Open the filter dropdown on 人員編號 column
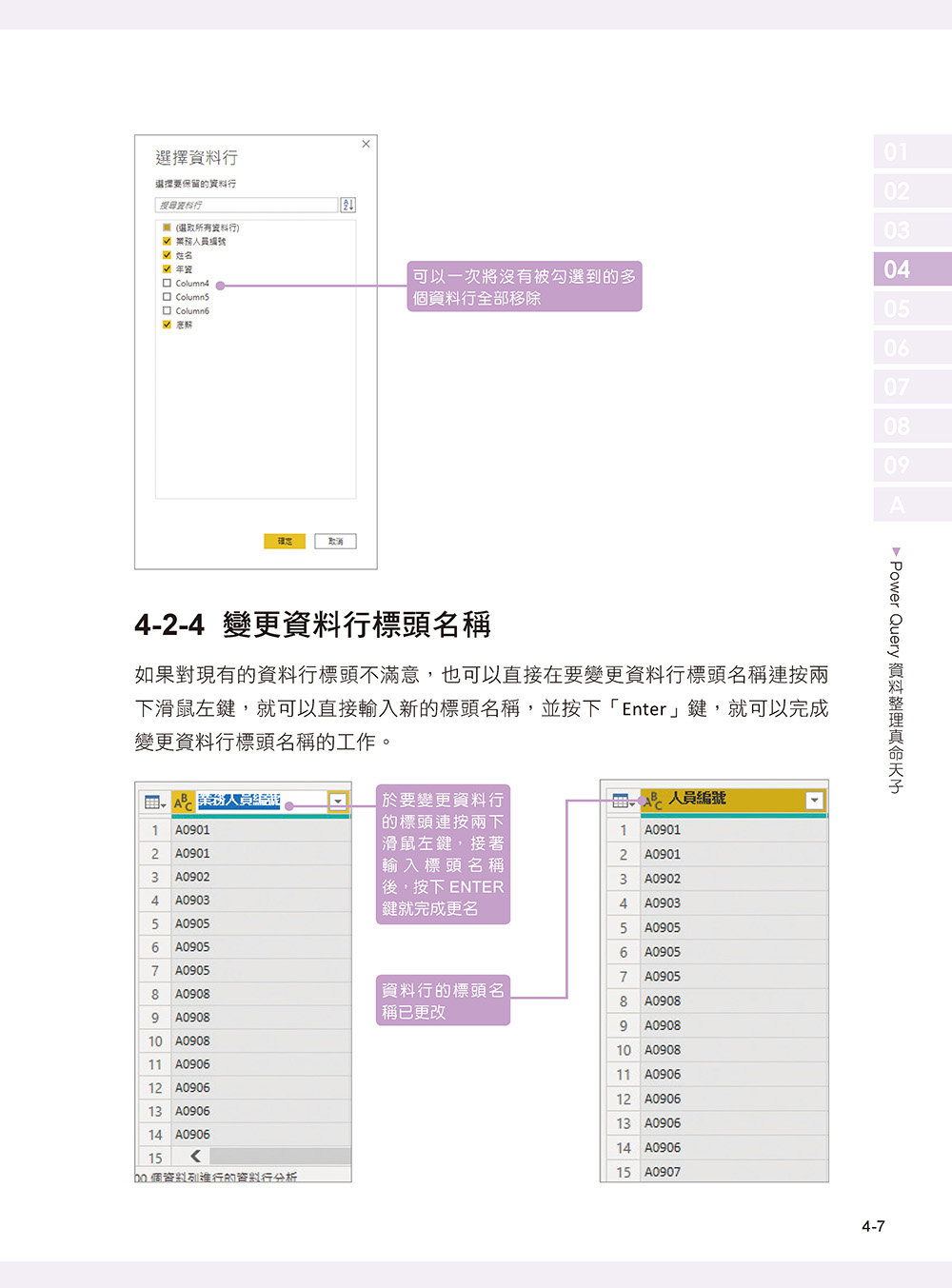The image size is (952, 1288). point(814,801)
